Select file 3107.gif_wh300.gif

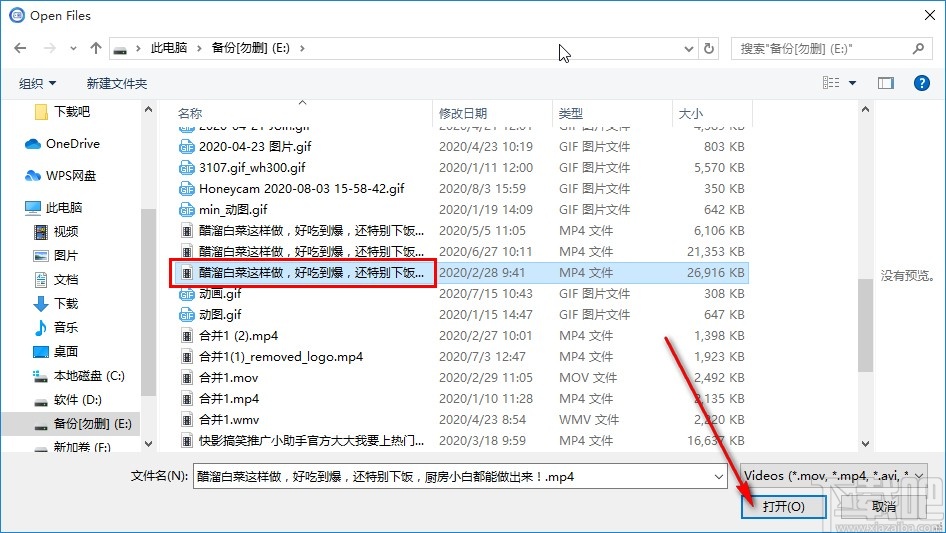click(252, 168)
